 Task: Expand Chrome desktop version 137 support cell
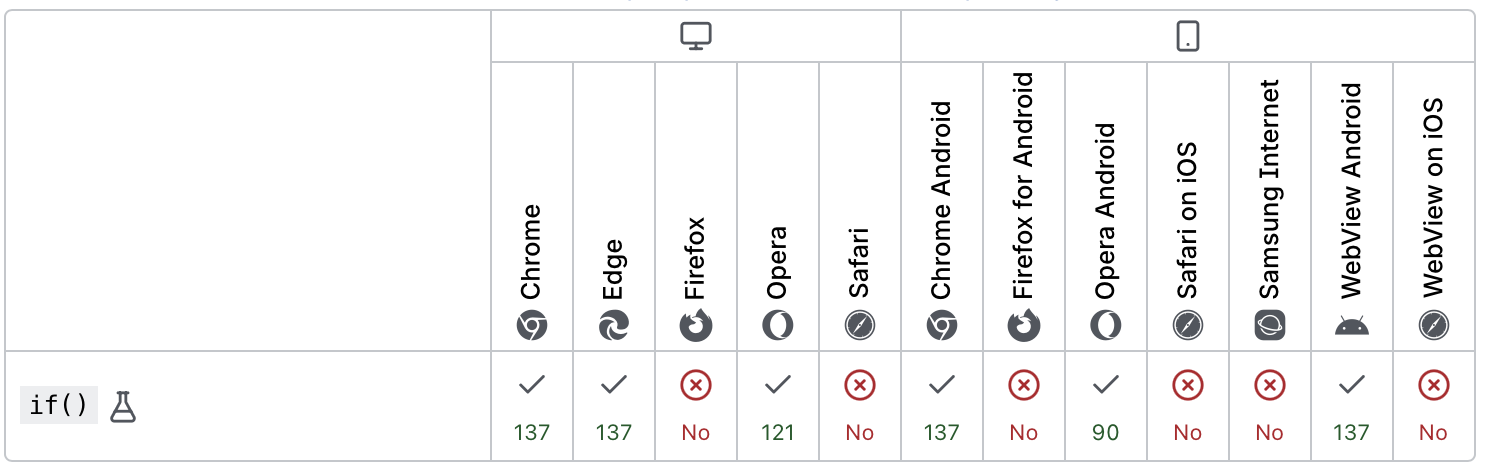point(532,406)
